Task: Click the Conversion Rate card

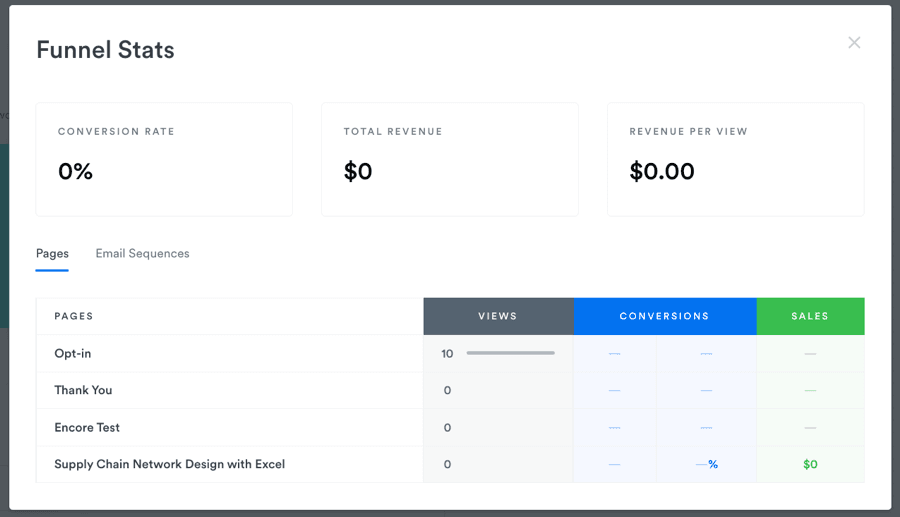Action: pyautogui.click(x=164, y=159)
